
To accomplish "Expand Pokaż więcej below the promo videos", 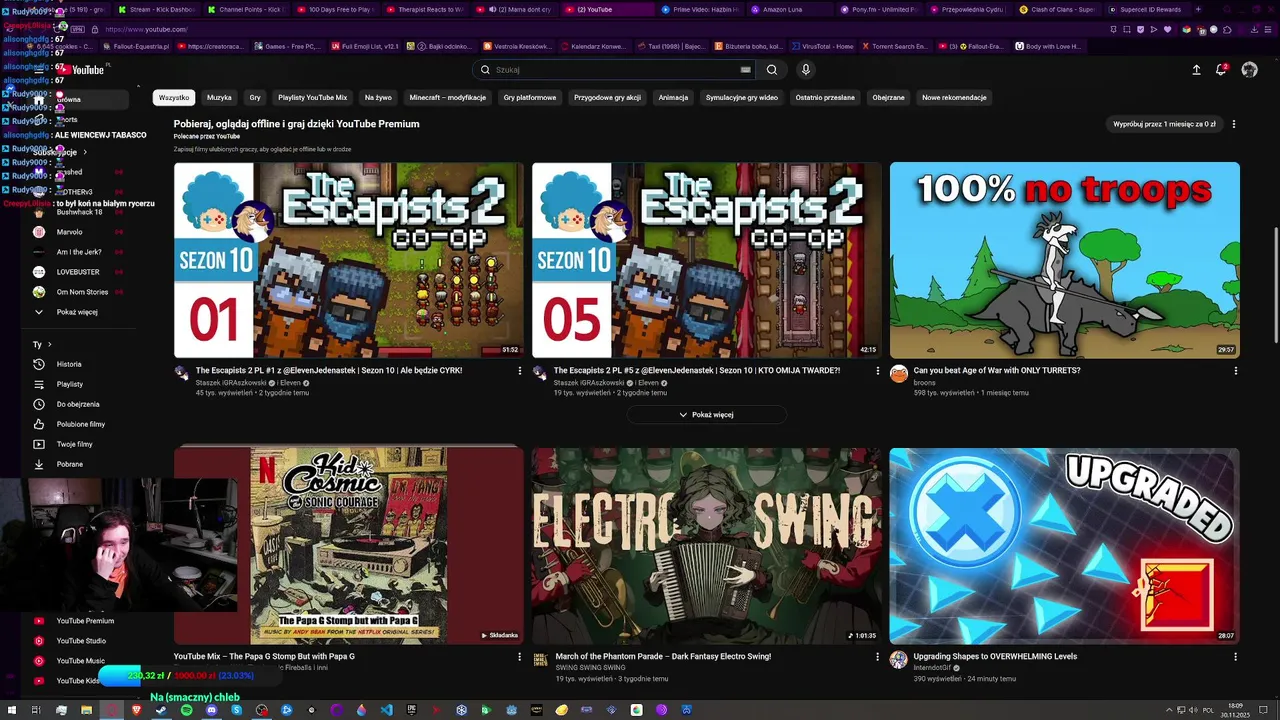I will (x=706, y=414).
